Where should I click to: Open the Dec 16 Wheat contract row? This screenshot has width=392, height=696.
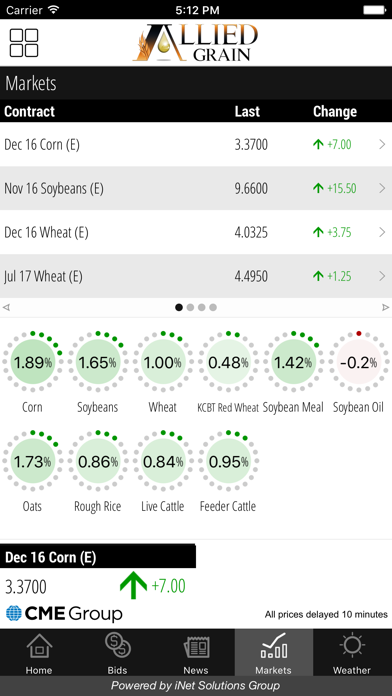196,232
